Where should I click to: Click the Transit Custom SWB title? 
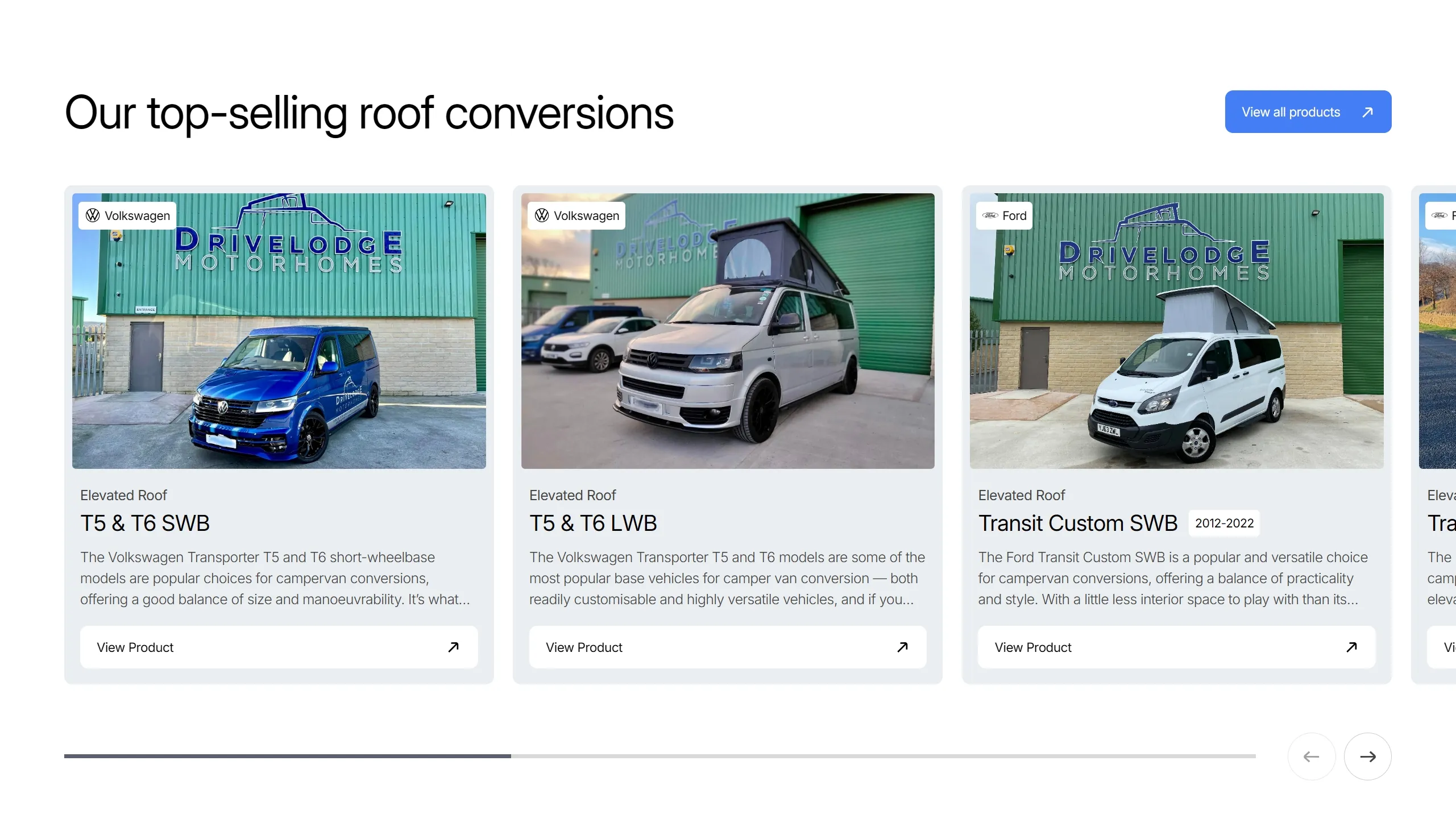[1077, 523]
